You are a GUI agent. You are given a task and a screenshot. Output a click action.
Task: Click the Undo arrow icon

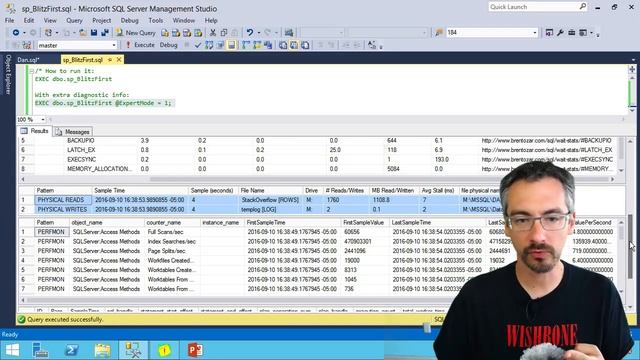click(250, 33)
